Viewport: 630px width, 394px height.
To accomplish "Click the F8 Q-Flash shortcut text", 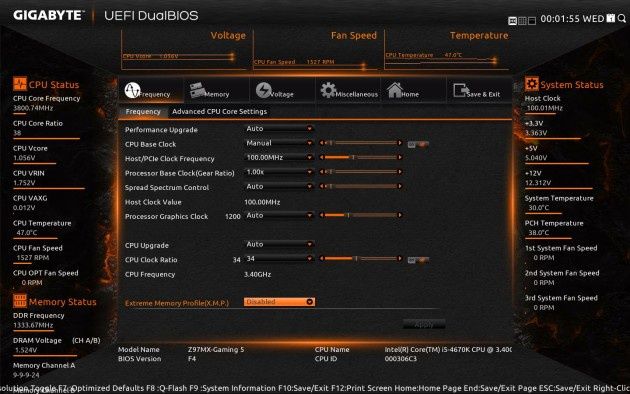I will (x=170, y=388).
